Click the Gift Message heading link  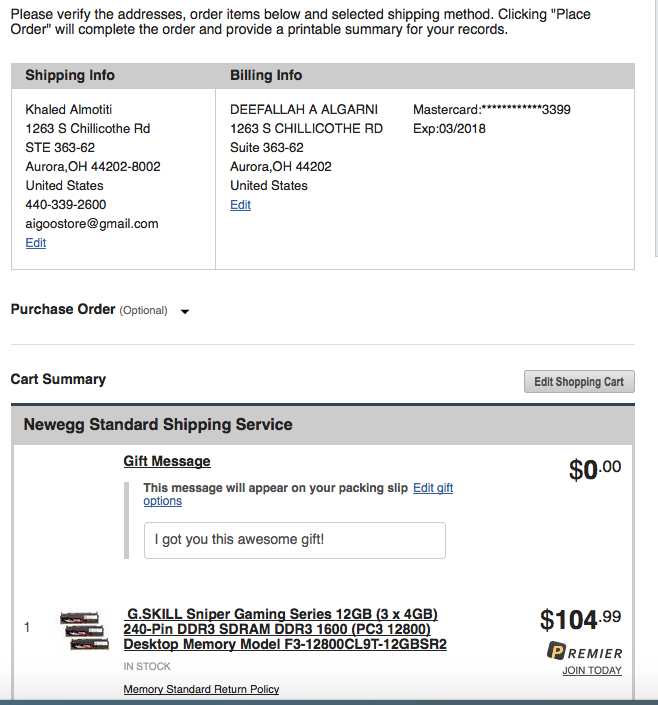pos(167,461)
